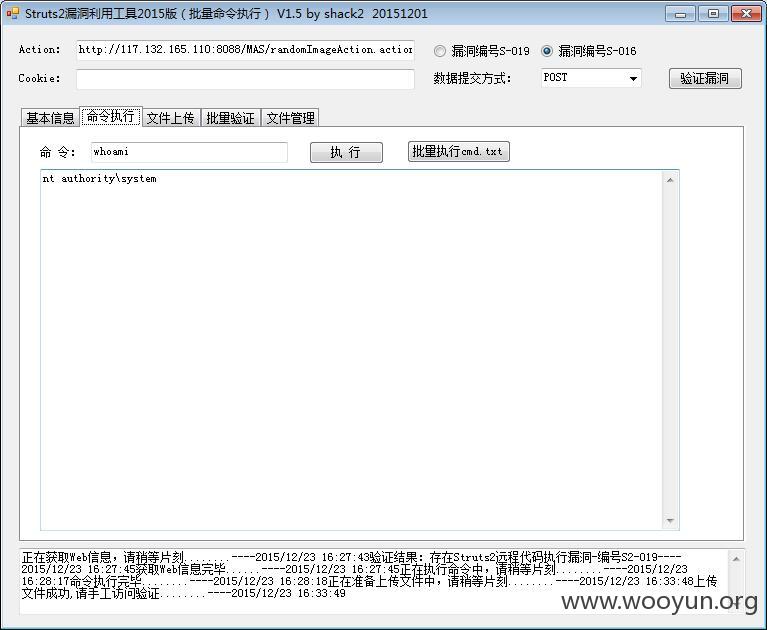Focus the Action URL input field
Image resolution: width=767 pixels, height=630 pixels.
coord(245,50)
